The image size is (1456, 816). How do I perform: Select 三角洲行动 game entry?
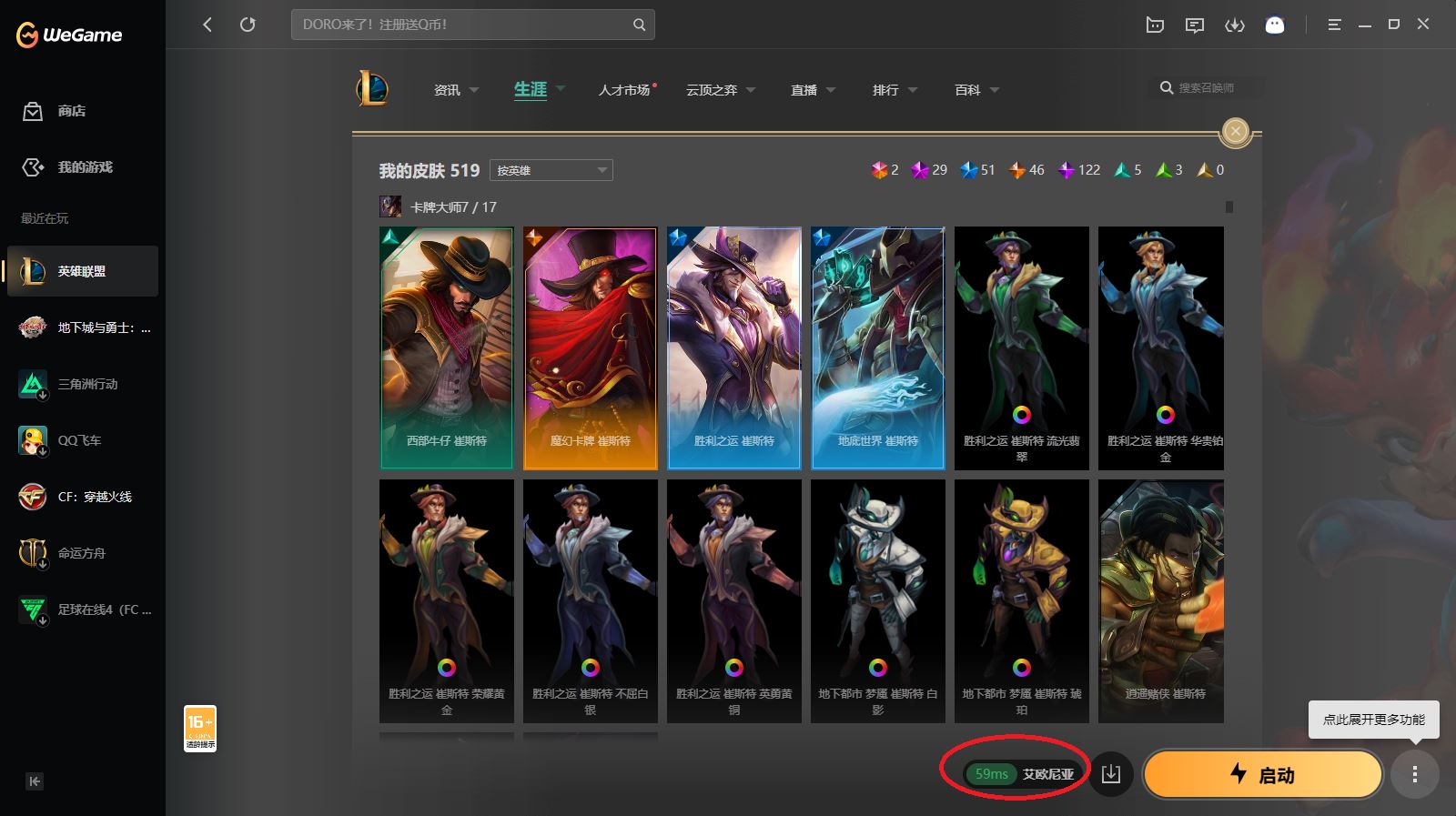click(83, 384)
